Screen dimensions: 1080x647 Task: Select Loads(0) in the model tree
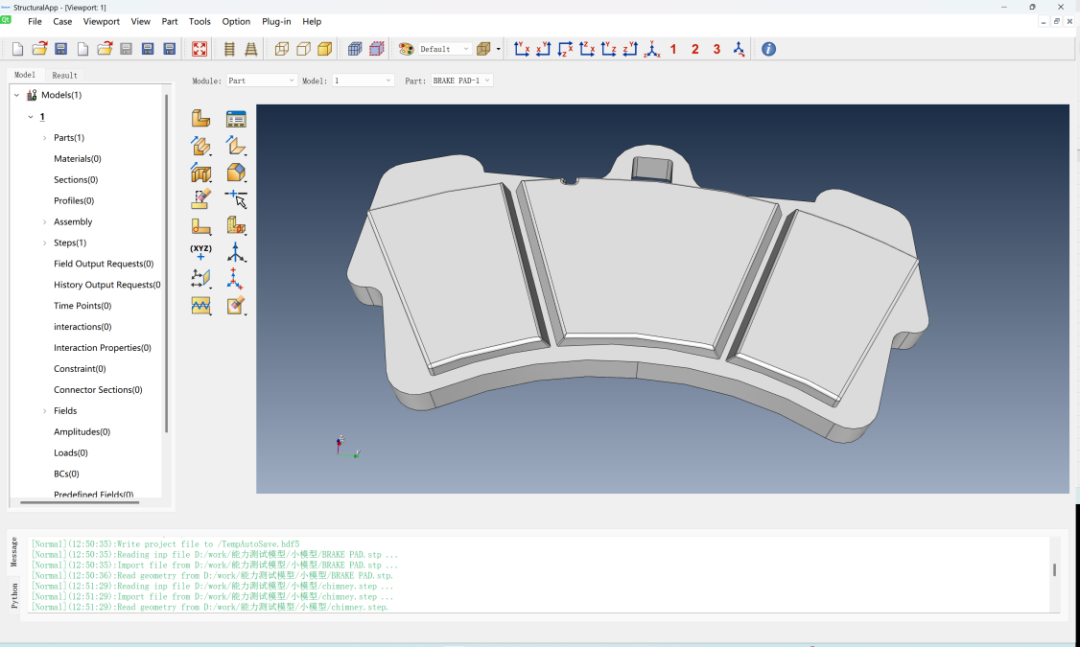pyautogui.click(x=71, y=453)
